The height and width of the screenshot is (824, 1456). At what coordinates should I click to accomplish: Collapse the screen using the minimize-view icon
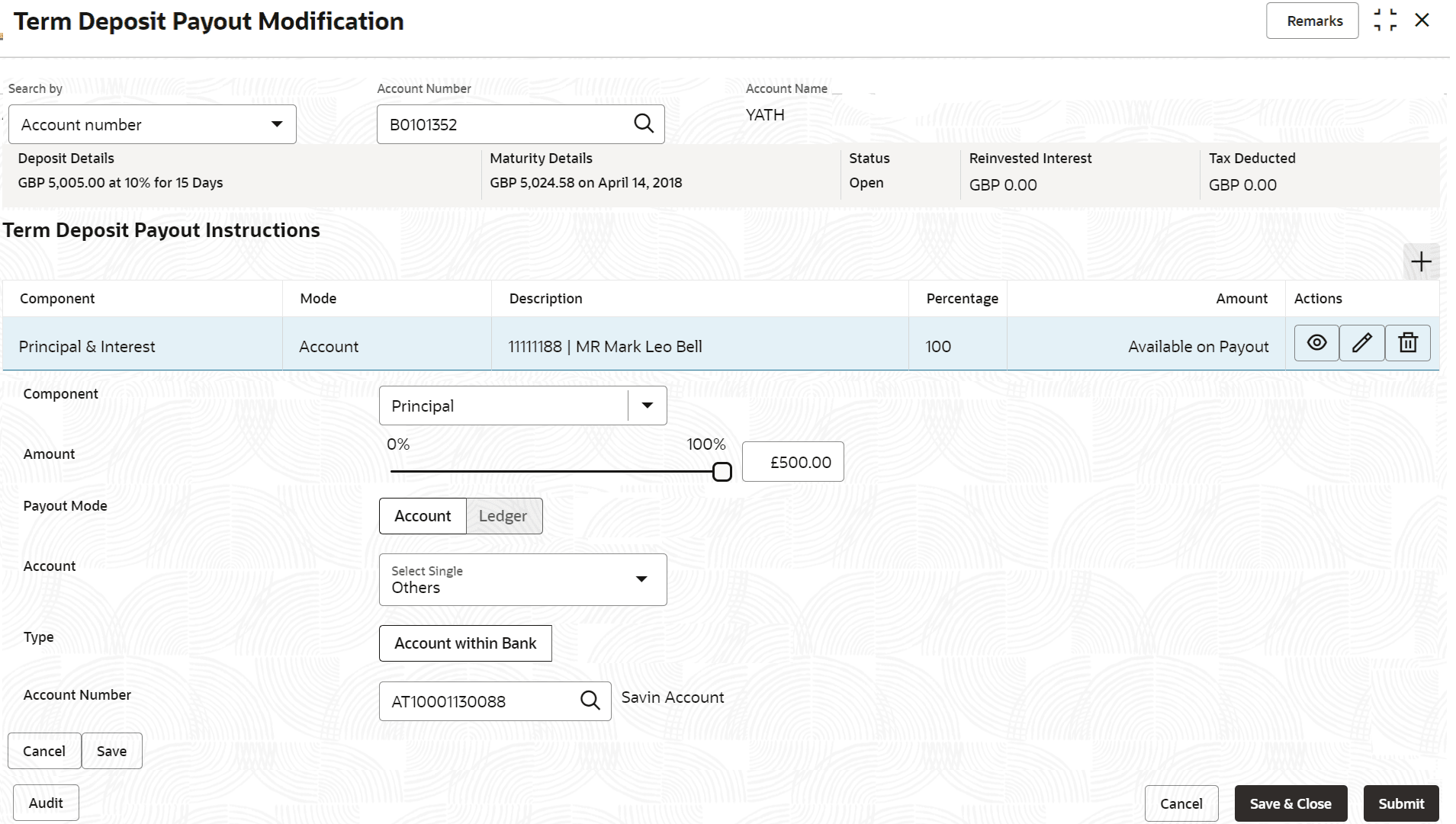pyautogui.click(x=1385, y=21)
